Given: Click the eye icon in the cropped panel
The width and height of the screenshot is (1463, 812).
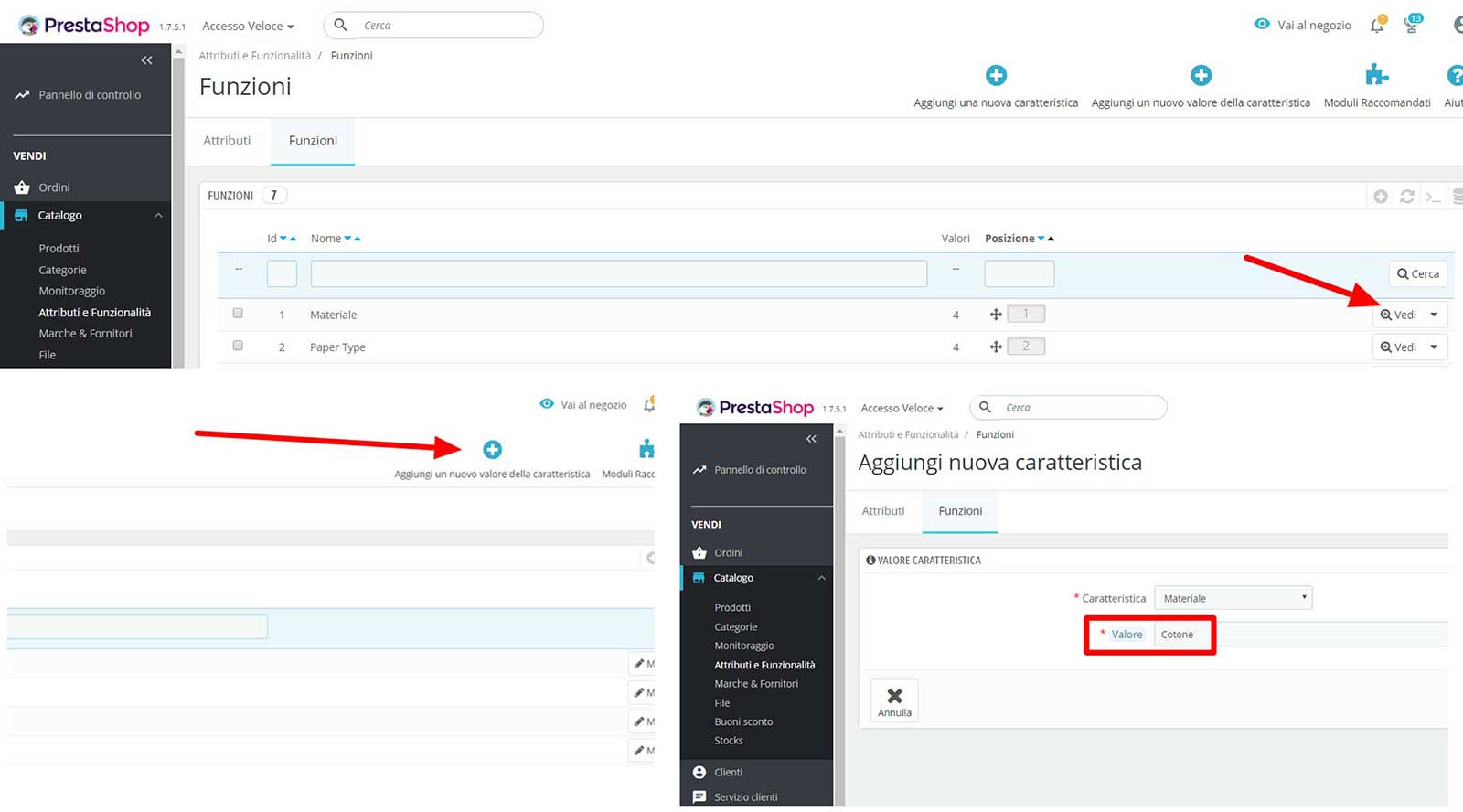Looking at the screenshot, I should coord(547,404).
